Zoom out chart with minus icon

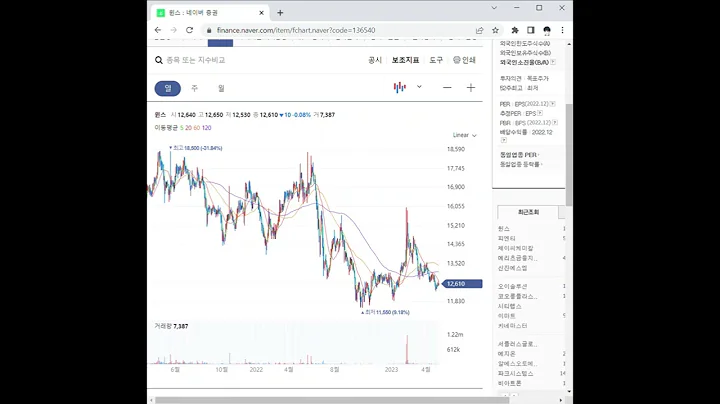[447, 88]
